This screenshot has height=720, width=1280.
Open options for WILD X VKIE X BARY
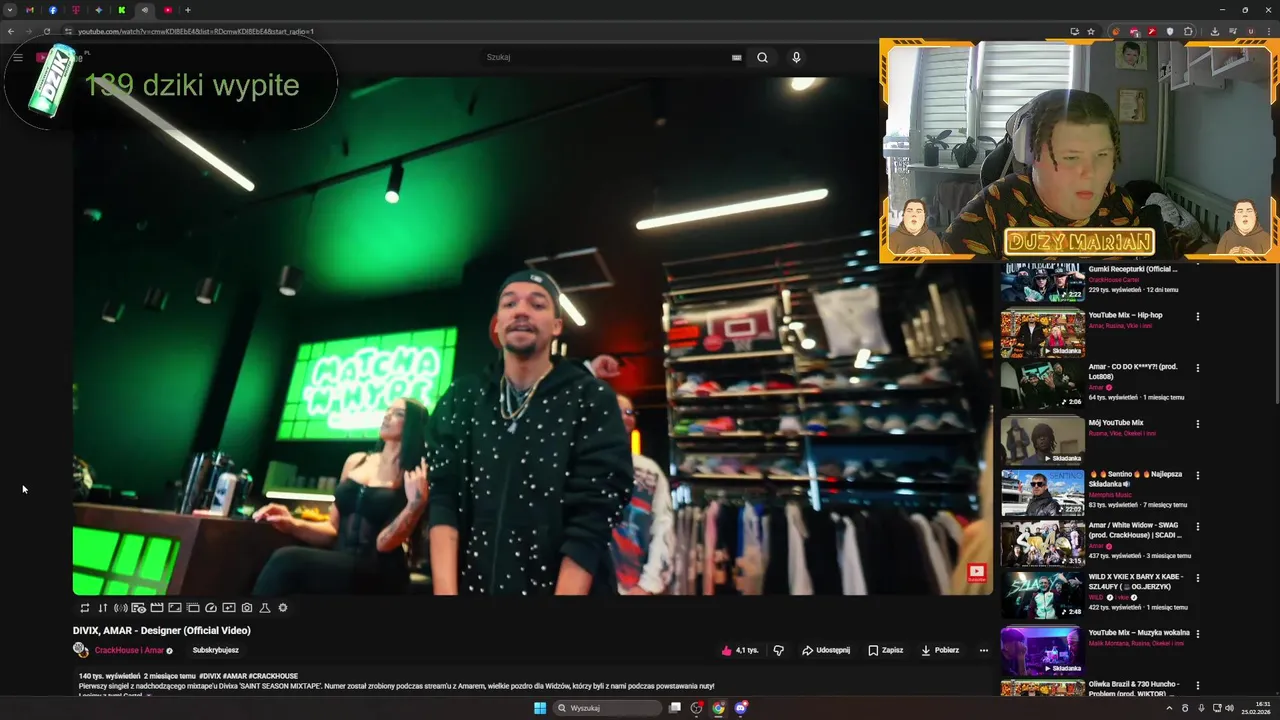[x=1197, y=579]
